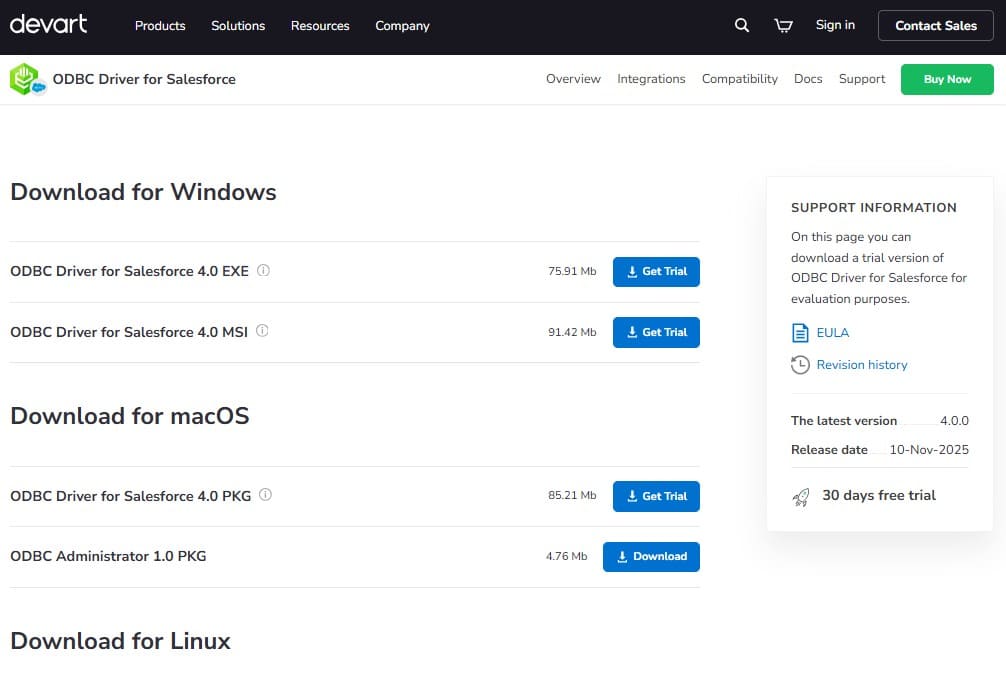Open the Company menu
Viewport: 1006px width, 681px height.
[x=402, y=26]
